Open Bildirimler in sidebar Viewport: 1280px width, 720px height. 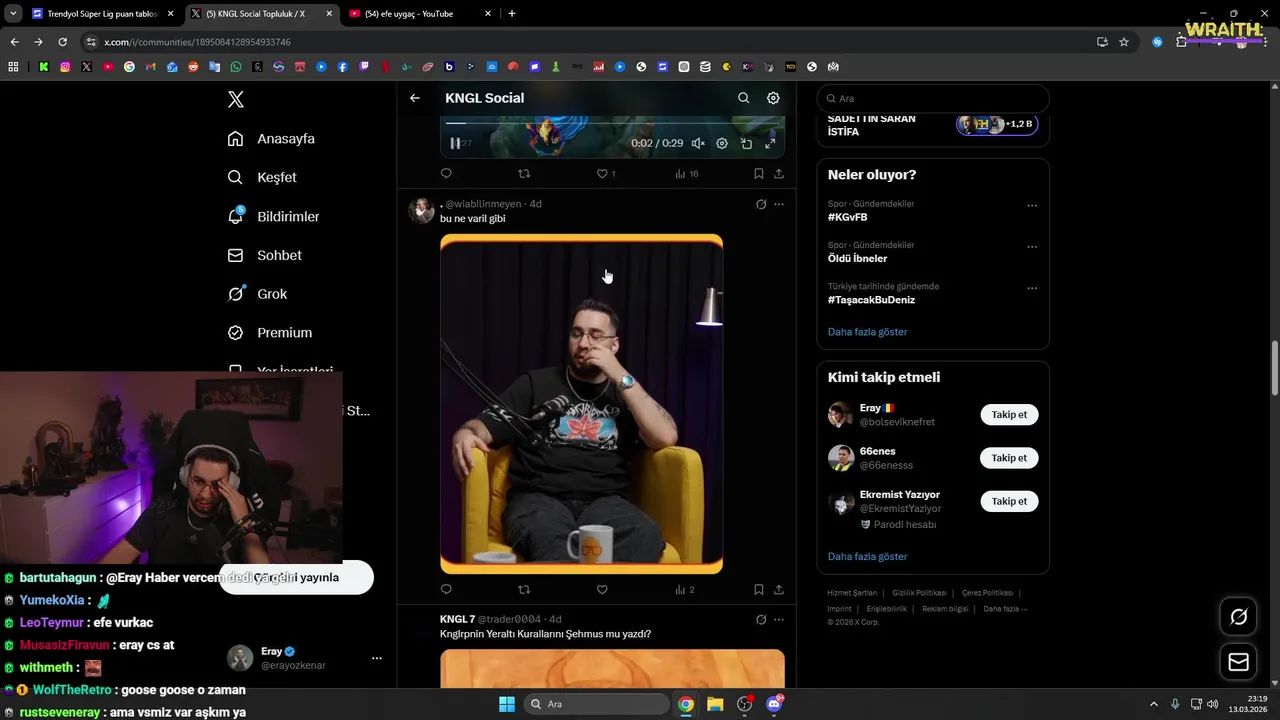[x=273, y=216]
